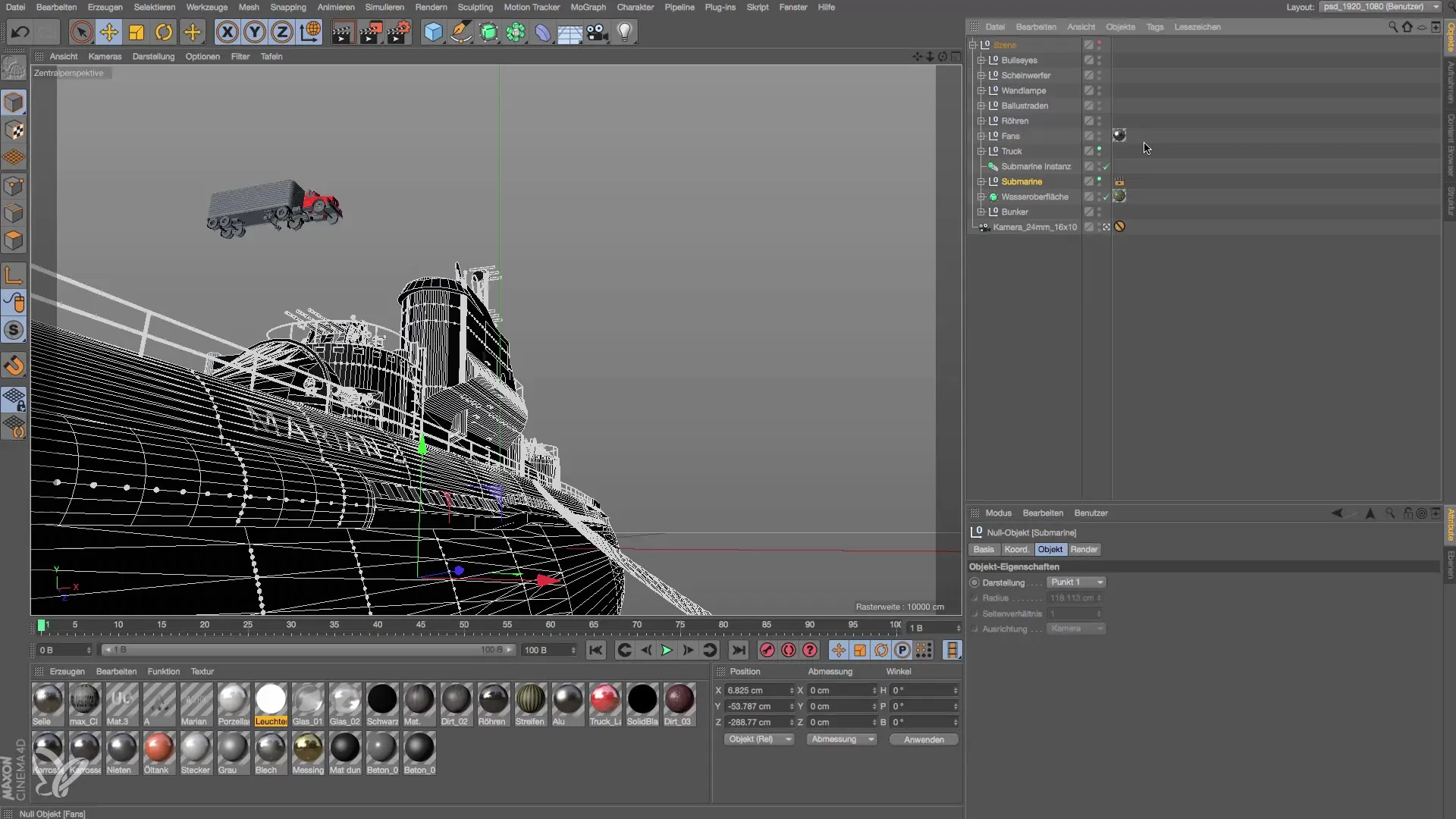Open the MoGraph menu
Viewport: 1456px width, 819px height.
(x=588, y=7)
